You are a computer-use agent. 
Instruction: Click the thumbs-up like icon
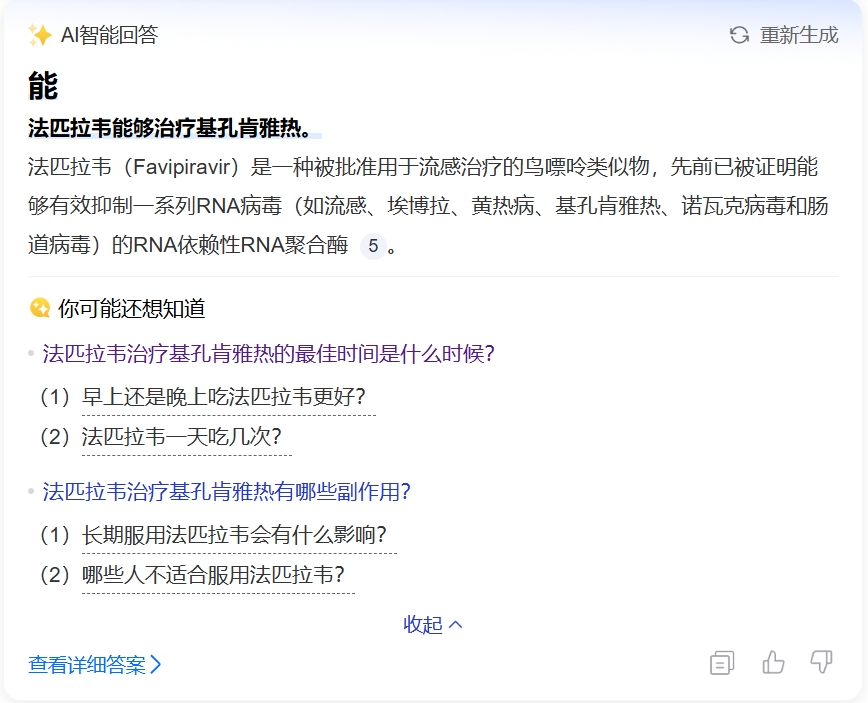[x=773, y=662]
